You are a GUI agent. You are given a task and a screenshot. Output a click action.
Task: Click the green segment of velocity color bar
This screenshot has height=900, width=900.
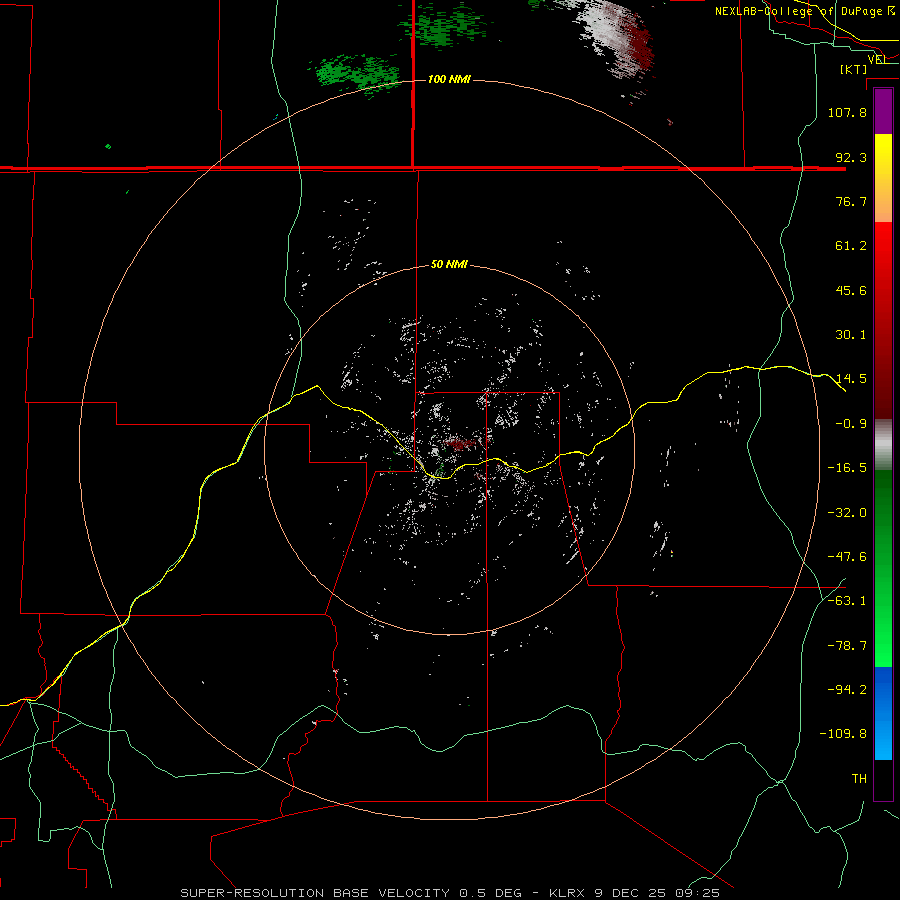[883, 568]
